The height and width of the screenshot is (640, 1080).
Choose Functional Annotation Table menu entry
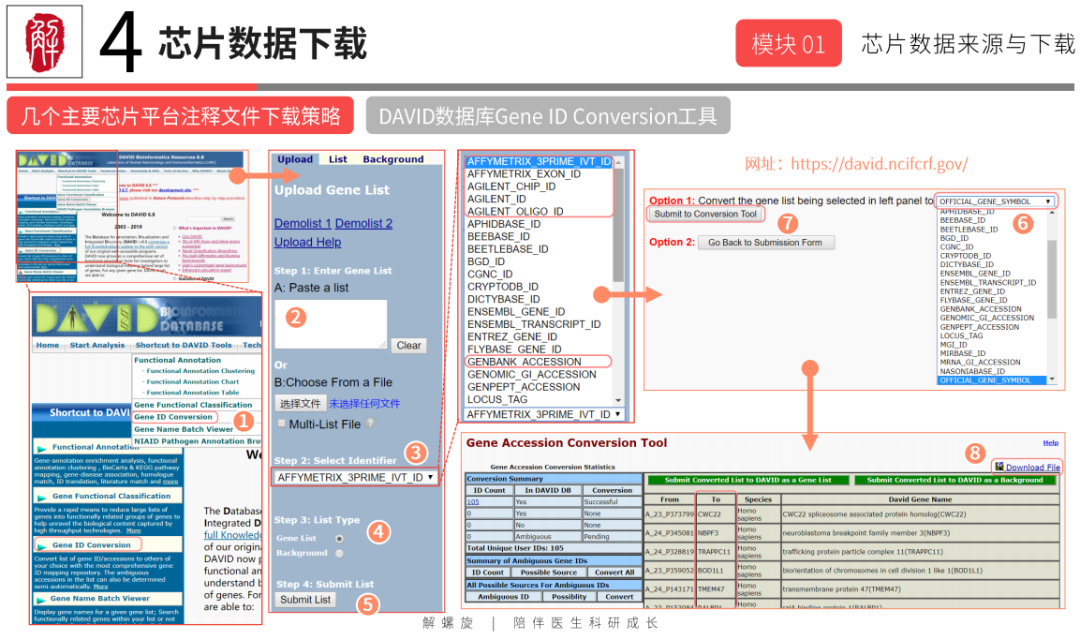coord(193,393)
